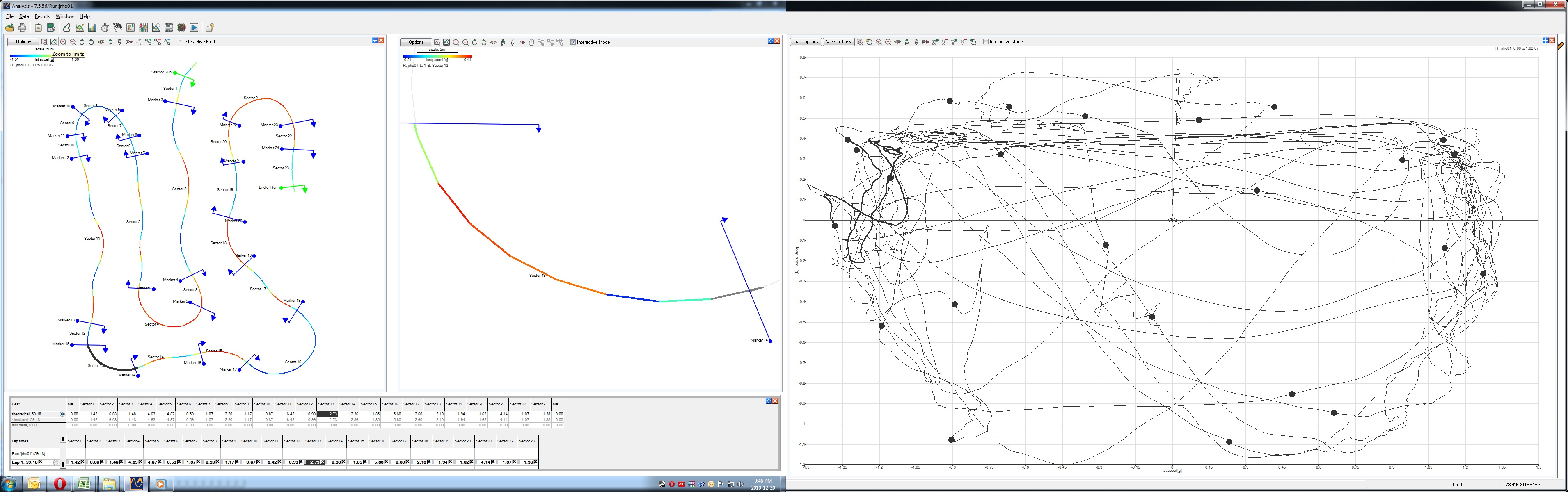Click zoom out magnifier in left track map toolbar
Image resolution: width=1568 pixels, height=492 pixels.
(73, 42)
